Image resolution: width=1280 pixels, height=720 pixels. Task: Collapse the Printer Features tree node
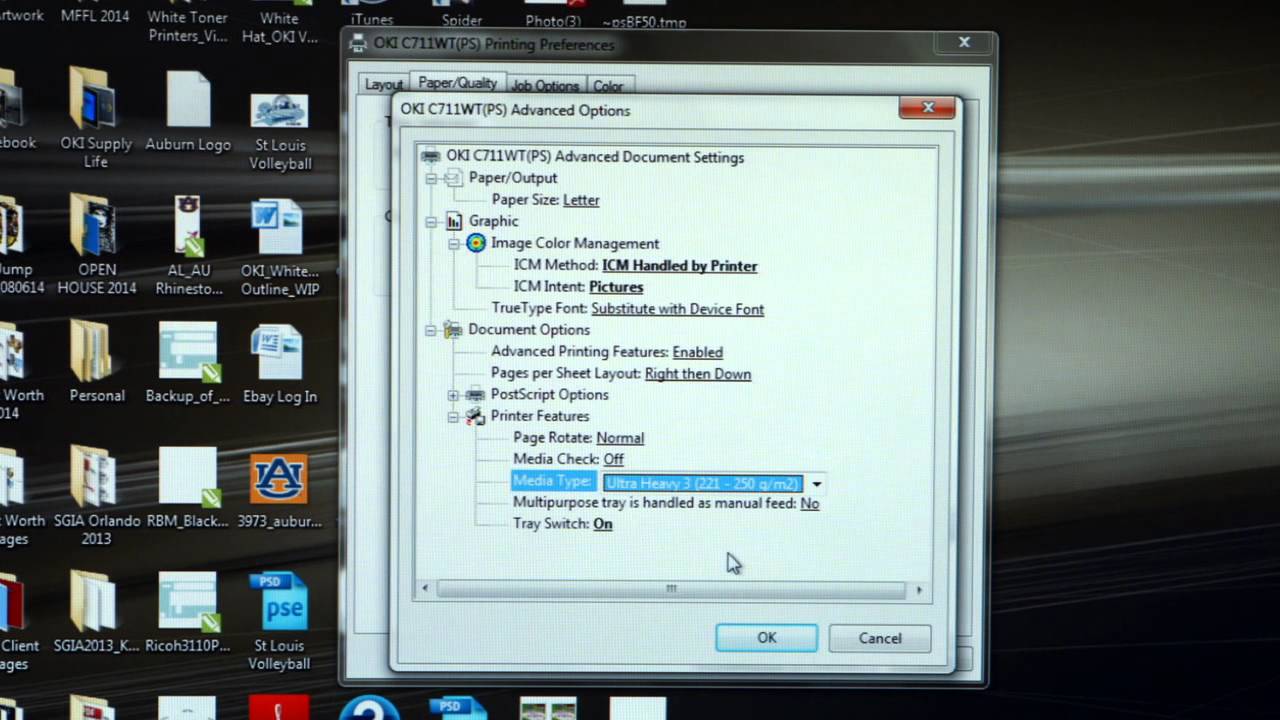[453, 416]
